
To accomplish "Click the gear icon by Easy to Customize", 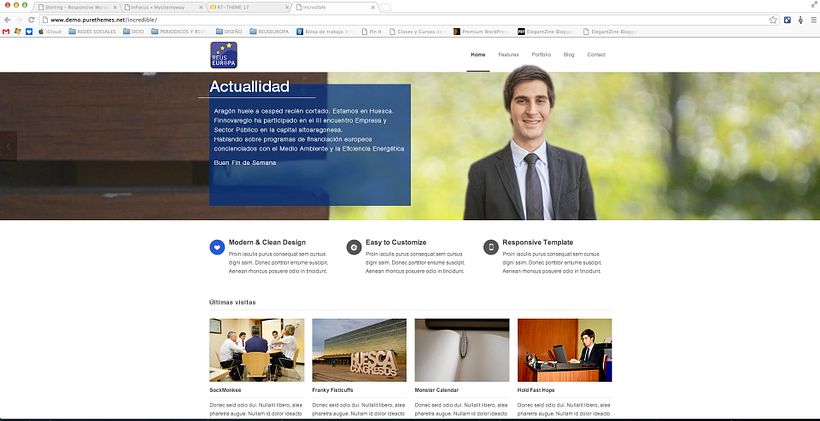I will 354,247.
